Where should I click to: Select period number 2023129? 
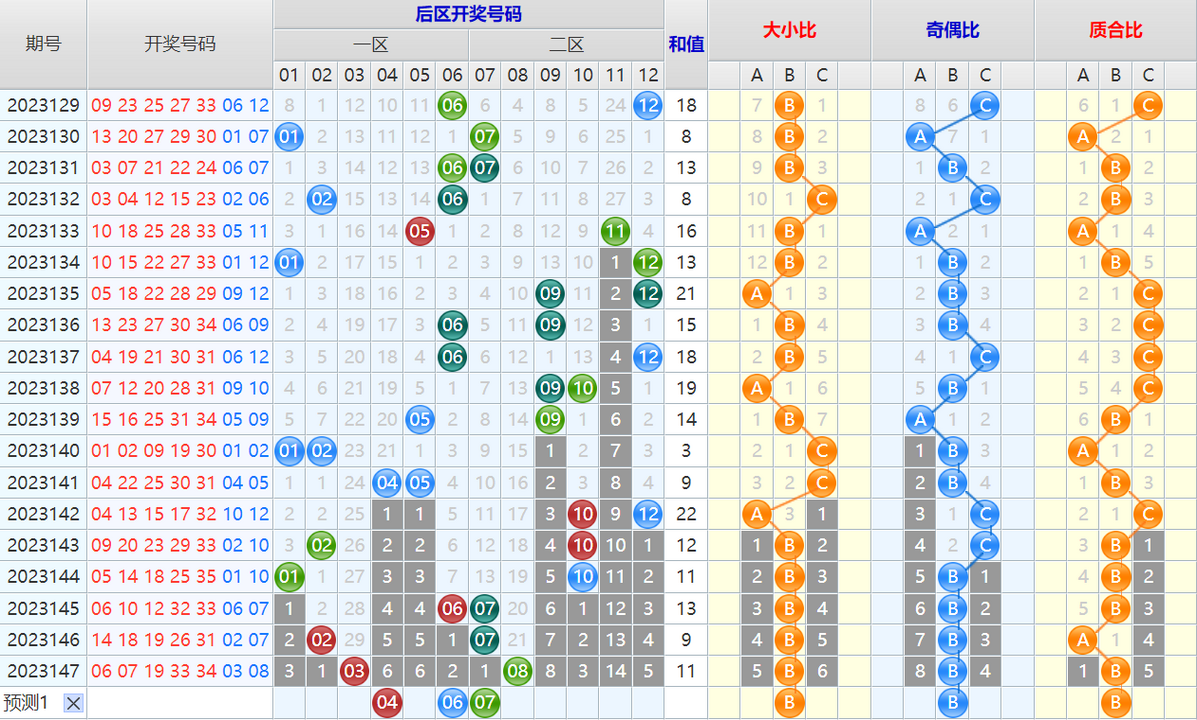[x=44, y=105]
